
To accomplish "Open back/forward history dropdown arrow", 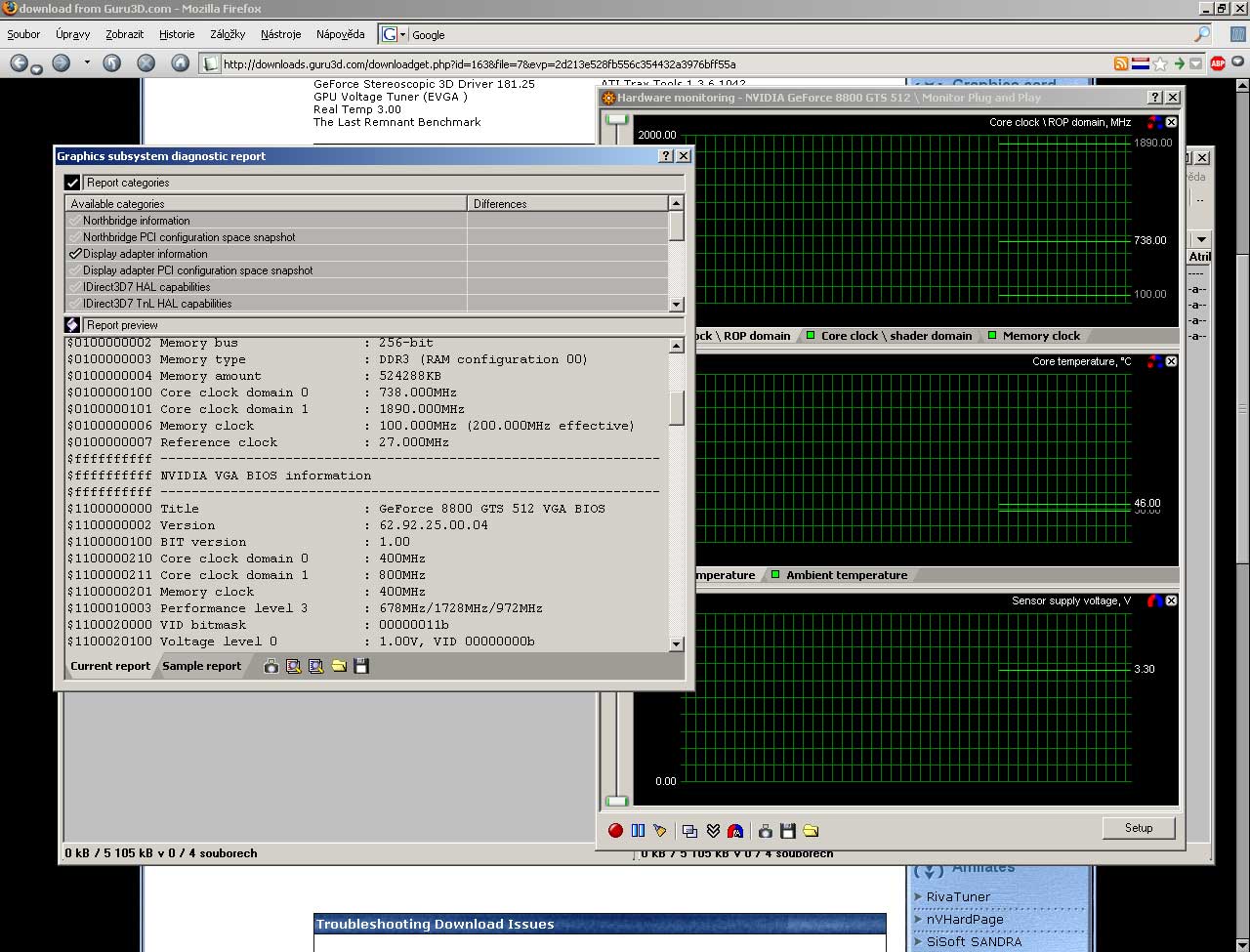I will click(87, 62).
